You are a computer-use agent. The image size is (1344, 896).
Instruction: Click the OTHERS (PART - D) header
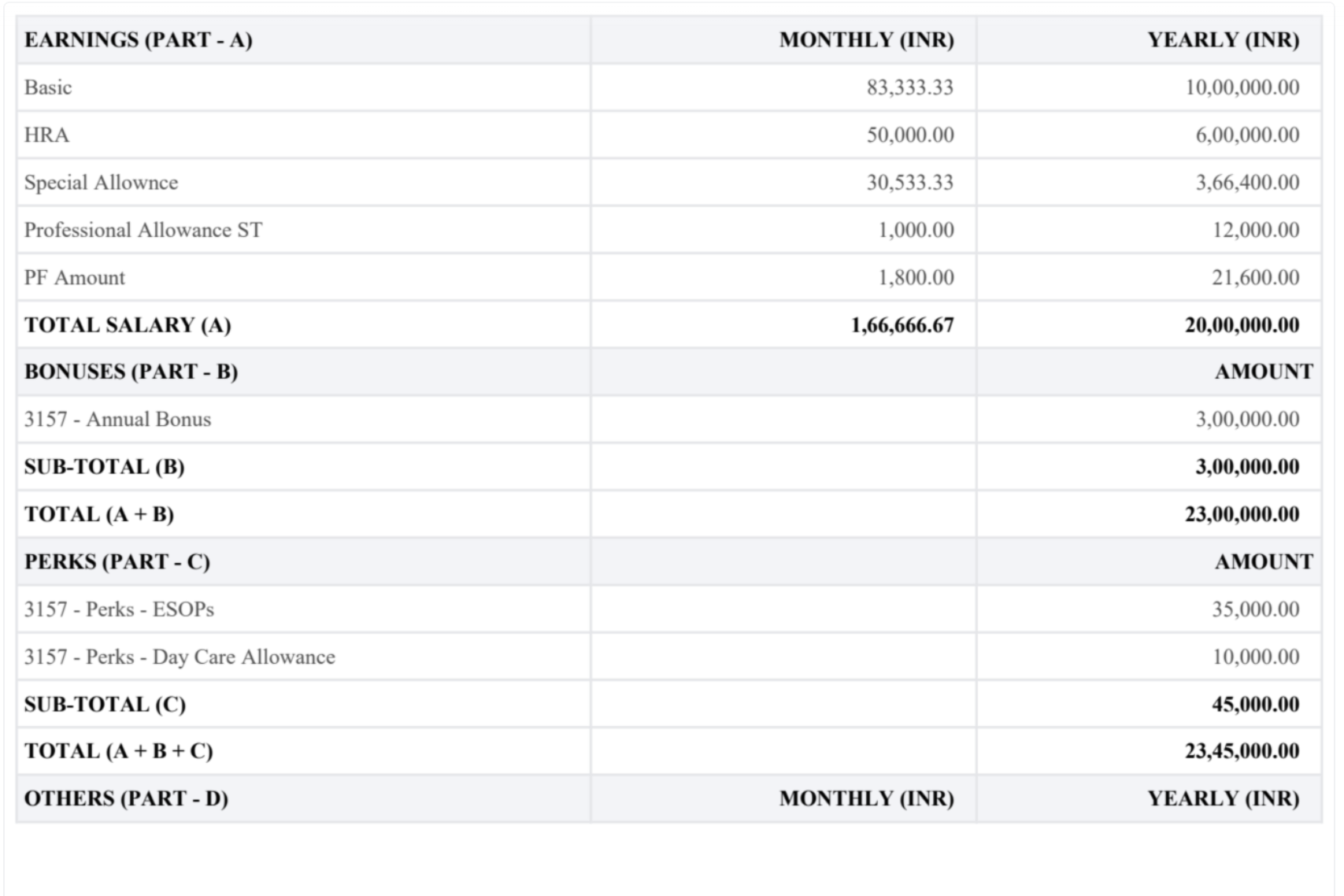point(127,798)
